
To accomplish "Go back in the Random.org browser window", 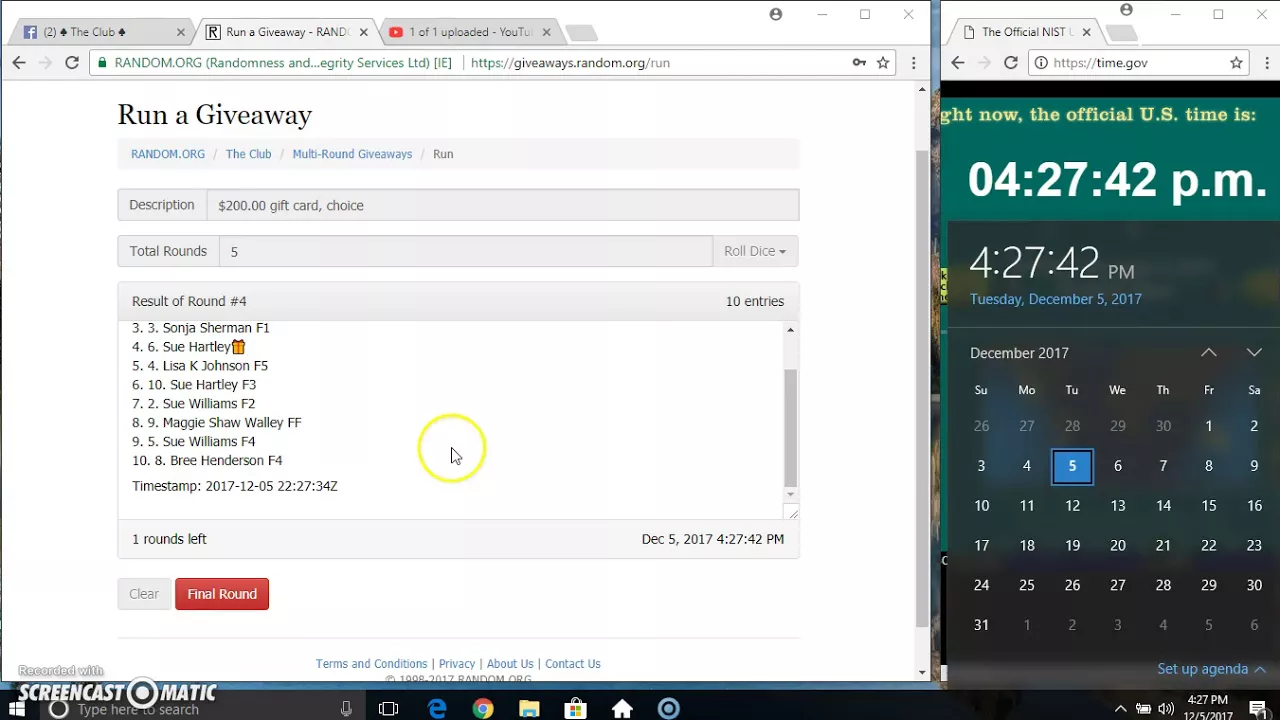I will coord(19,62).
